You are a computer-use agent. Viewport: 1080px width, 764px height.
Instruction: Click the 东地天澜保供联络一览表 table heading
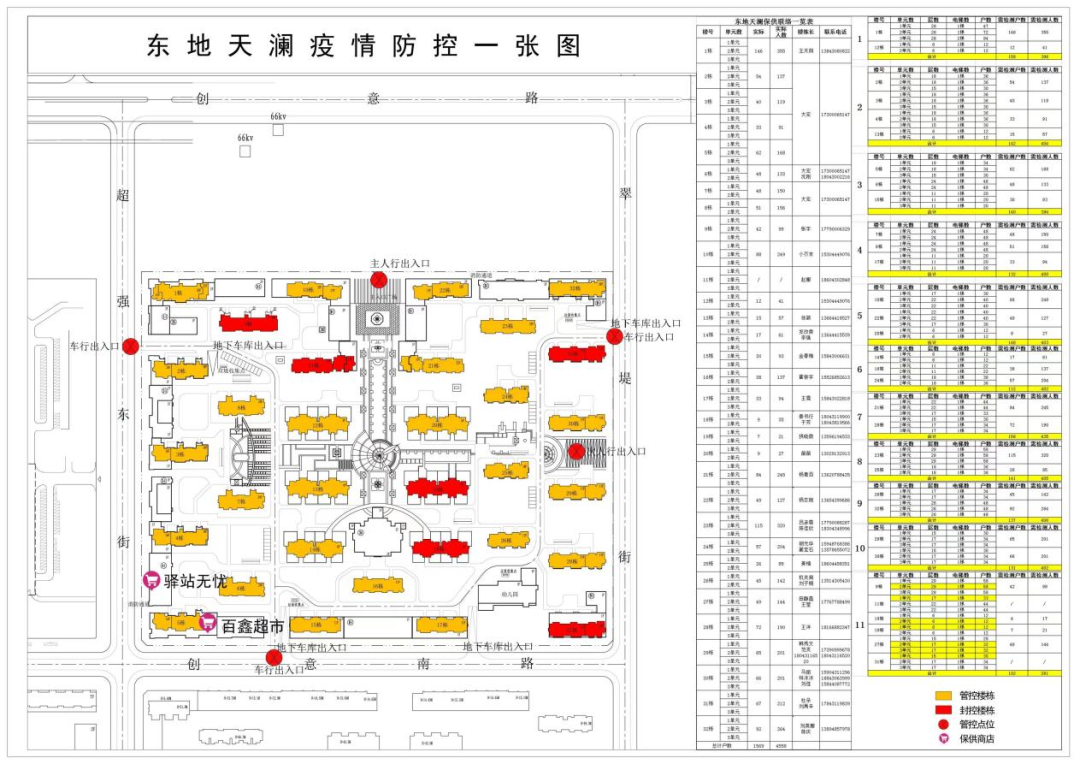pyautogui.click(x=773, y=20)
